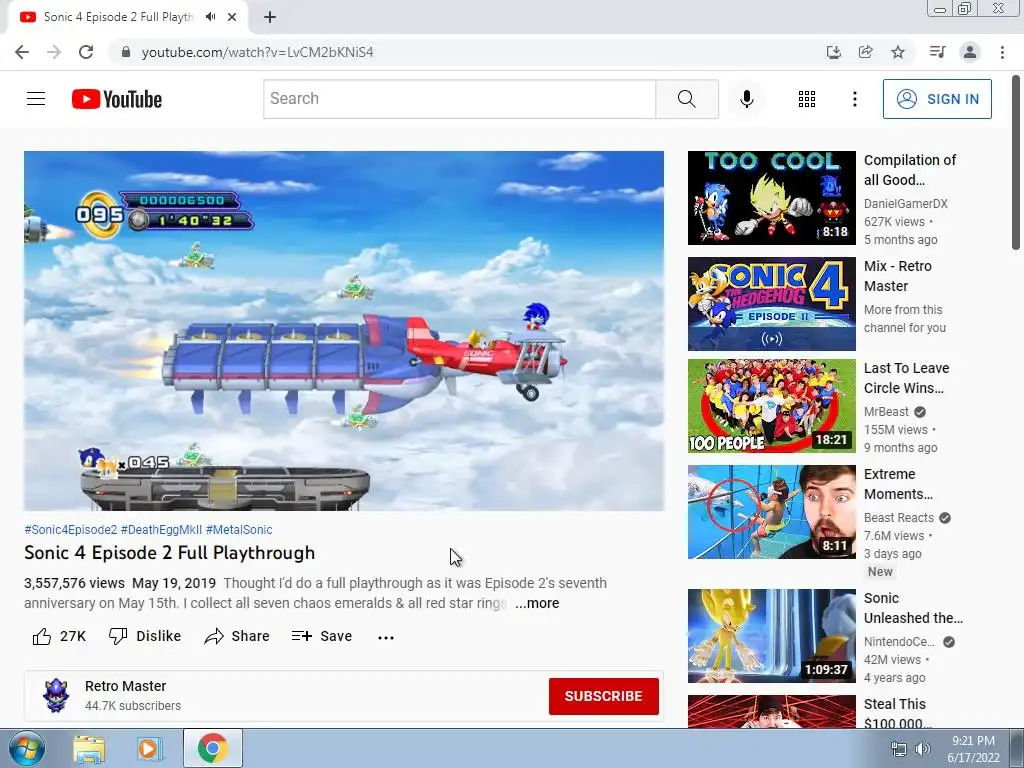Screen dimensions: 1024x768
Task: Open the system volume speaker icon in tray
Action: pyautogui.click(x=922, y=749)
